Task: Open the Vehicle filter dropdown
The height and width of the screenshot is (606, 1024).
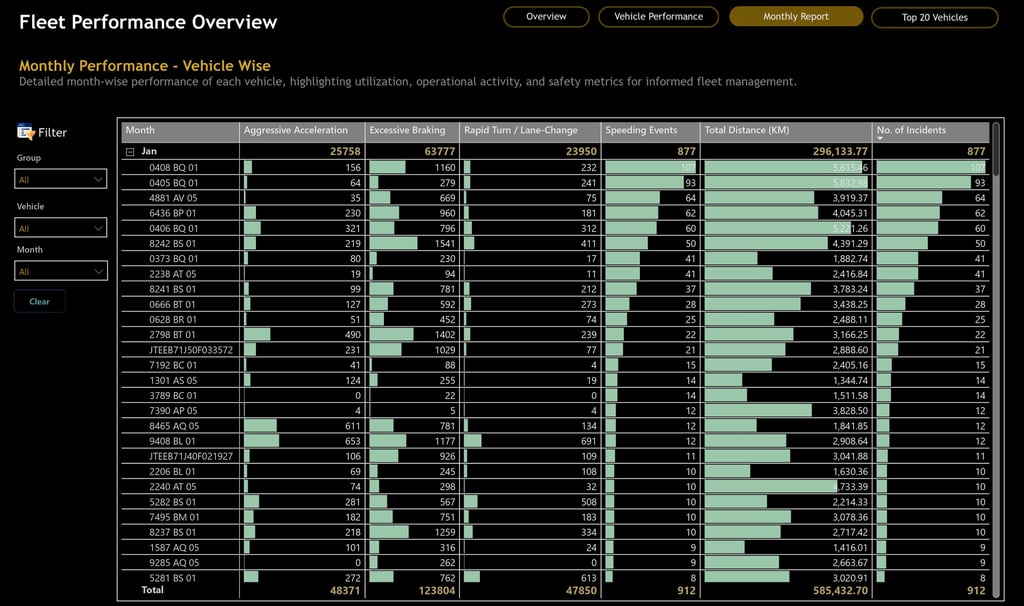Action: [x=61, y=228]
